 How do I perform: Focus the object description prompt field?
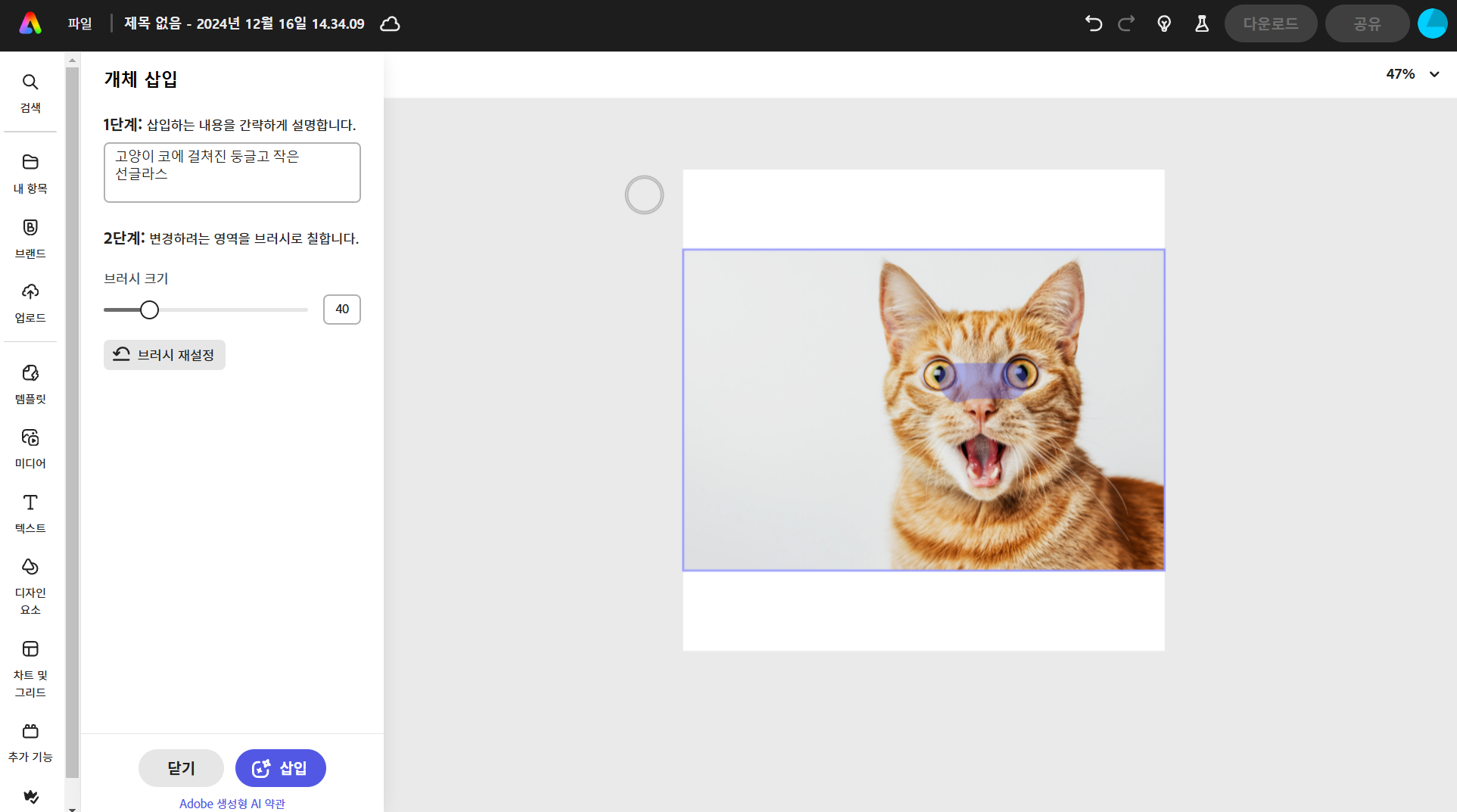(x=232, y=173)
